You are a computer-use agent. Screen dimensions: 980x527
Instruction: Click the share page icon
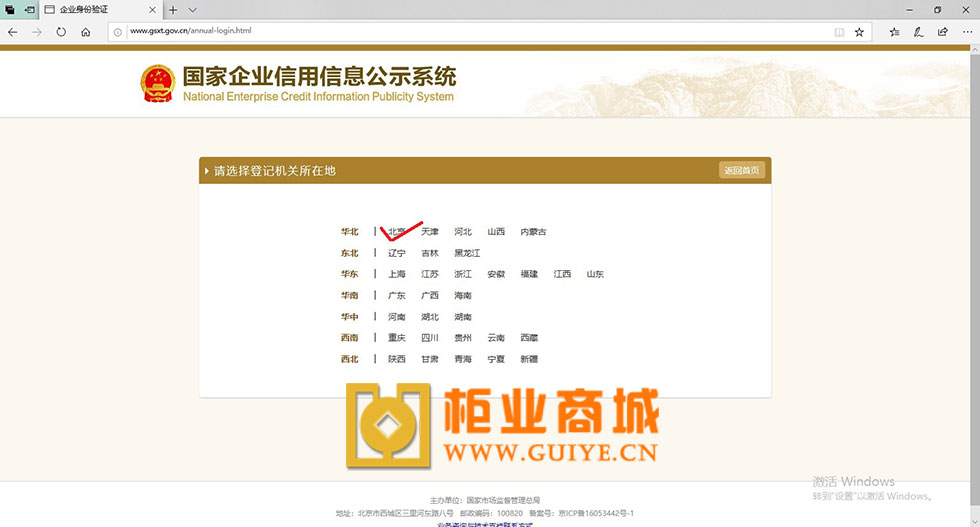[942, 32]
